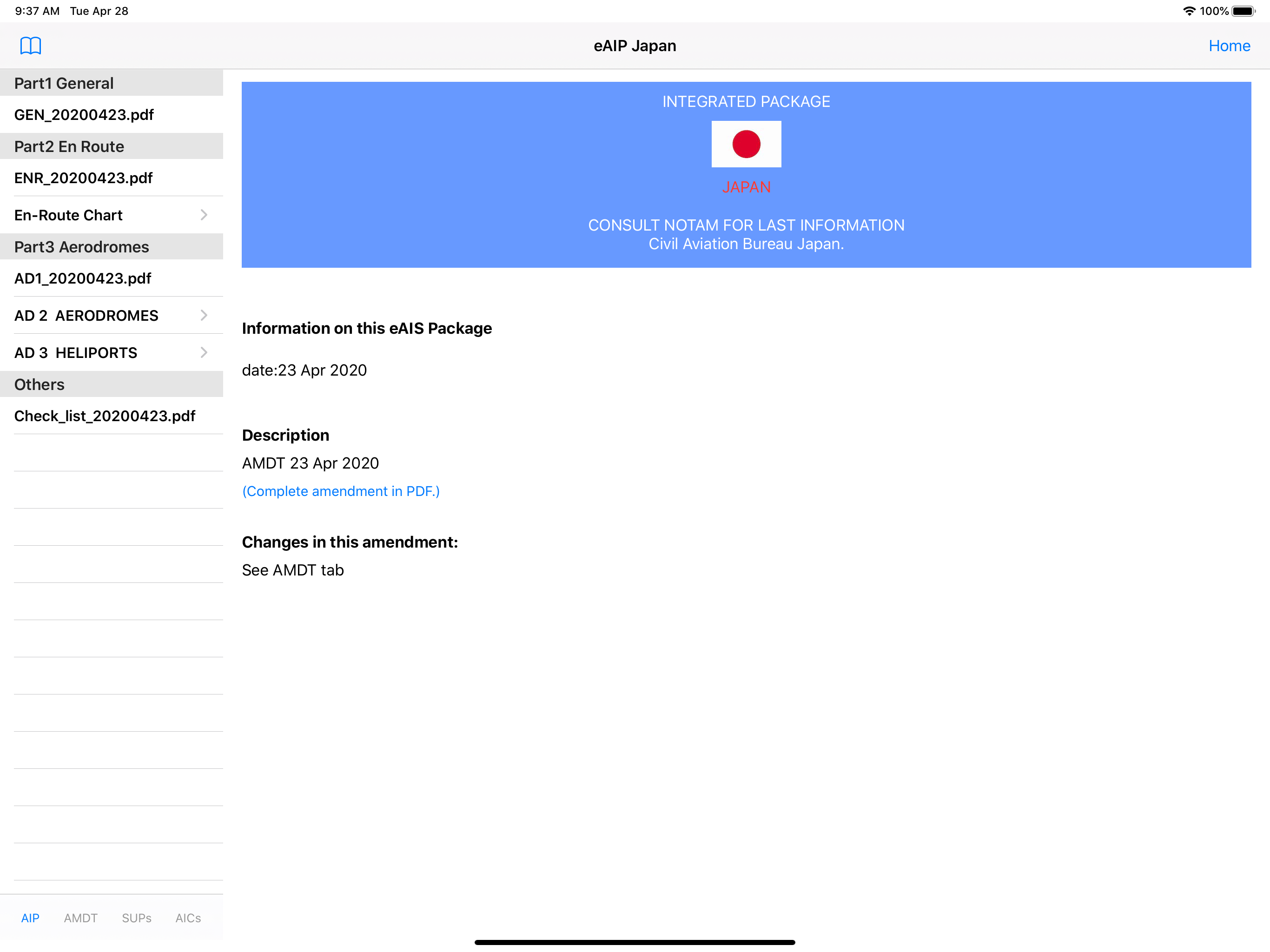The height and width of the screenshot is (952, 1270).
Task: Select Part1 General section header
Action: 112,83
